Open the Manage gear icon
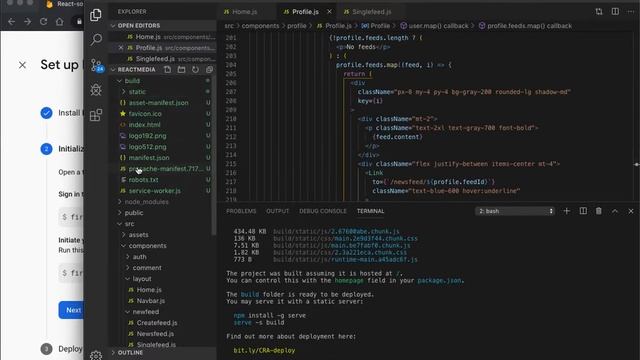The image size is (640, 360). 96,355
